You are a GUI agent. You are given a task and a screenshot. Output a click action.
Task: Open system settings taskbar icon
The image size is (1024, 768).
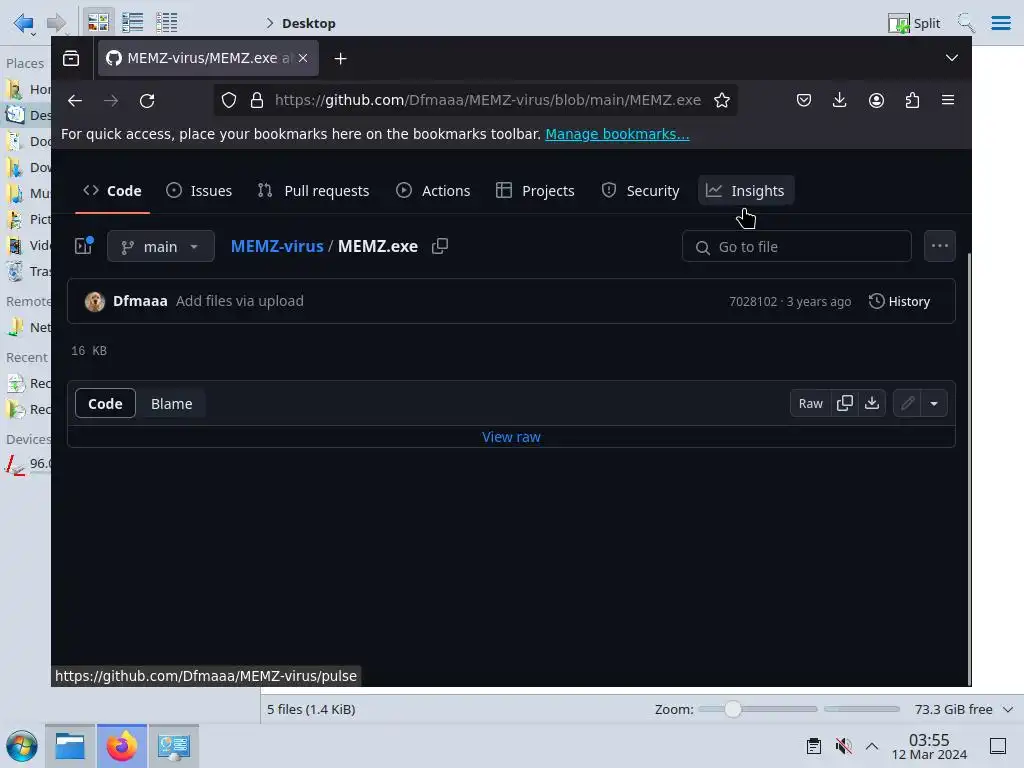pos(174,746)
